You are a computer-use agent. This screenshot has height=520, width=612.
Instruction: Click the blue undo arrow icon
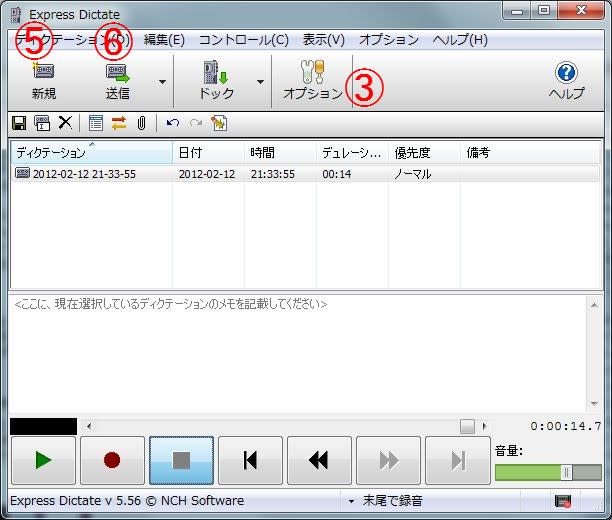coord(172,123)
